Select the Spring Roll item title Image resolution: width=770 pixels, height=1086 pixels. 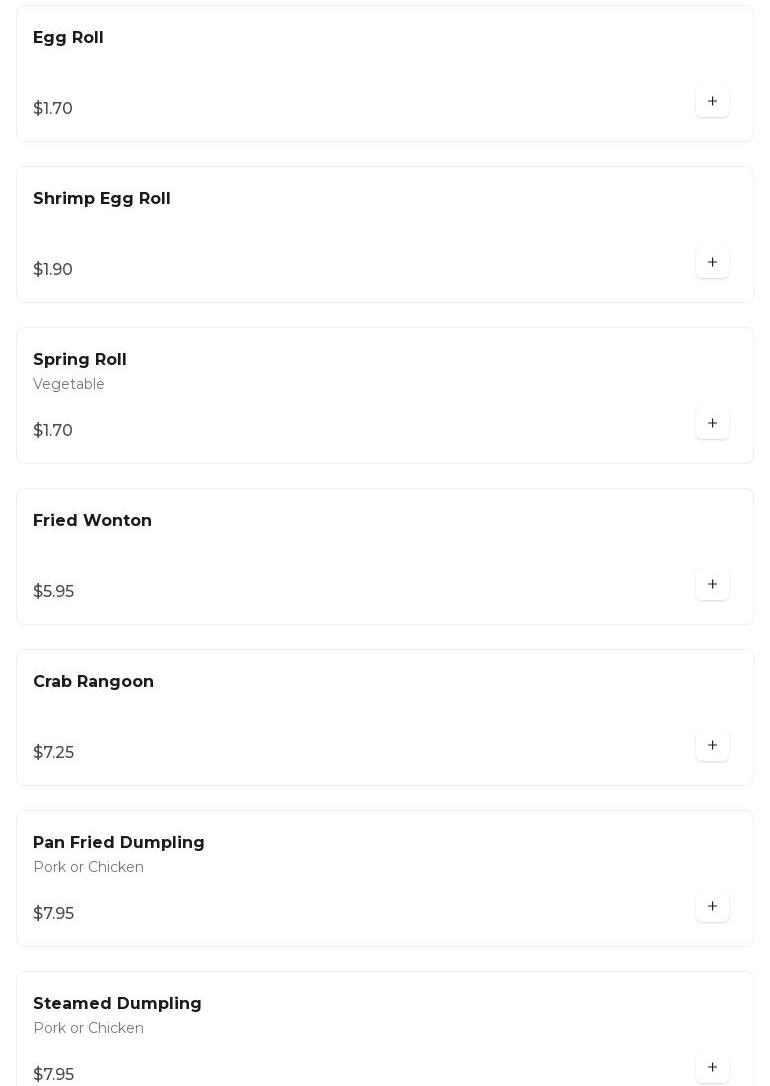point(80,360)
